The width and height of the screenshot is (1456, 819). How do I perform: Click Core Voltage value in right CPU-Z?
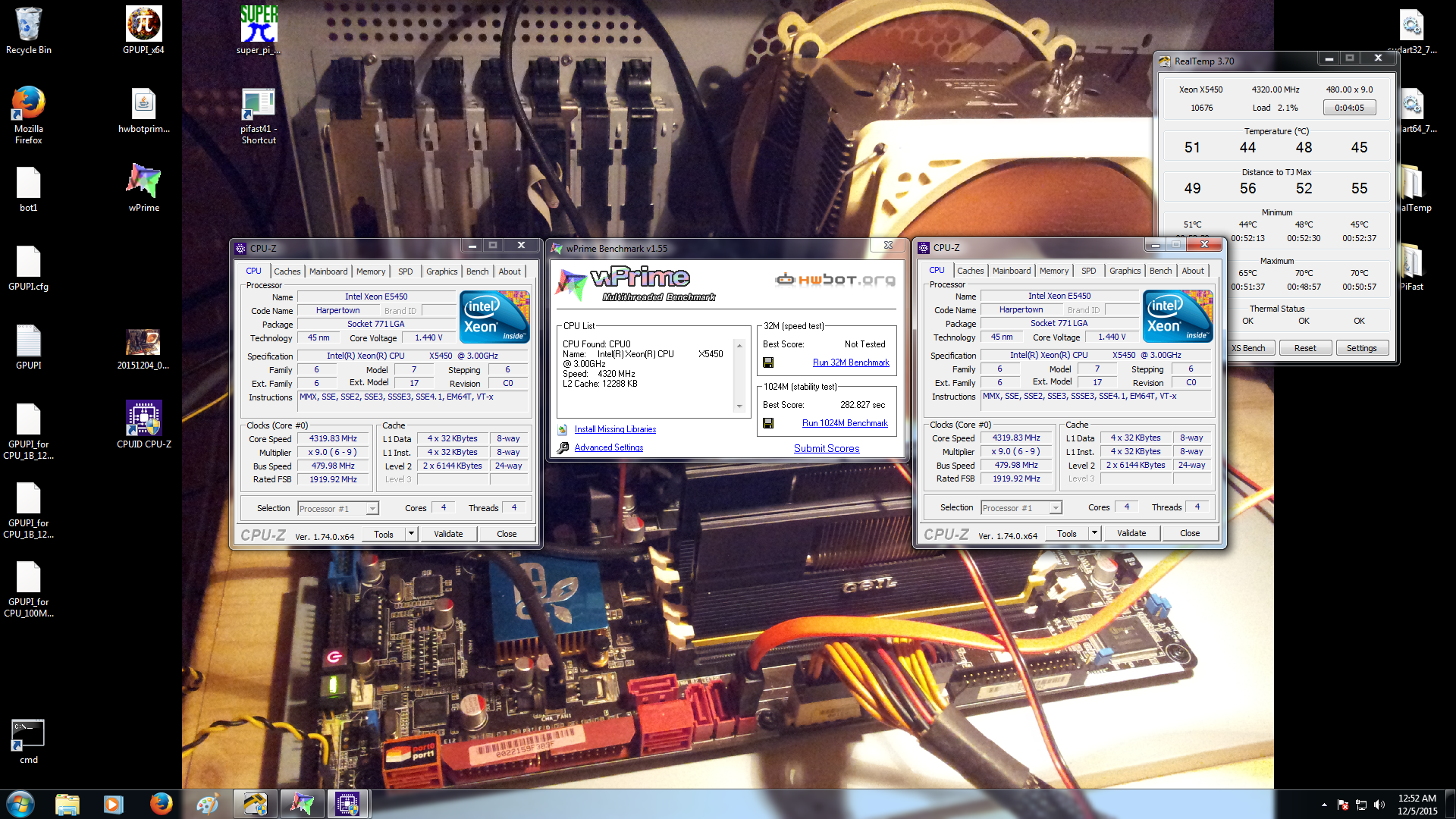point(1112,337)
